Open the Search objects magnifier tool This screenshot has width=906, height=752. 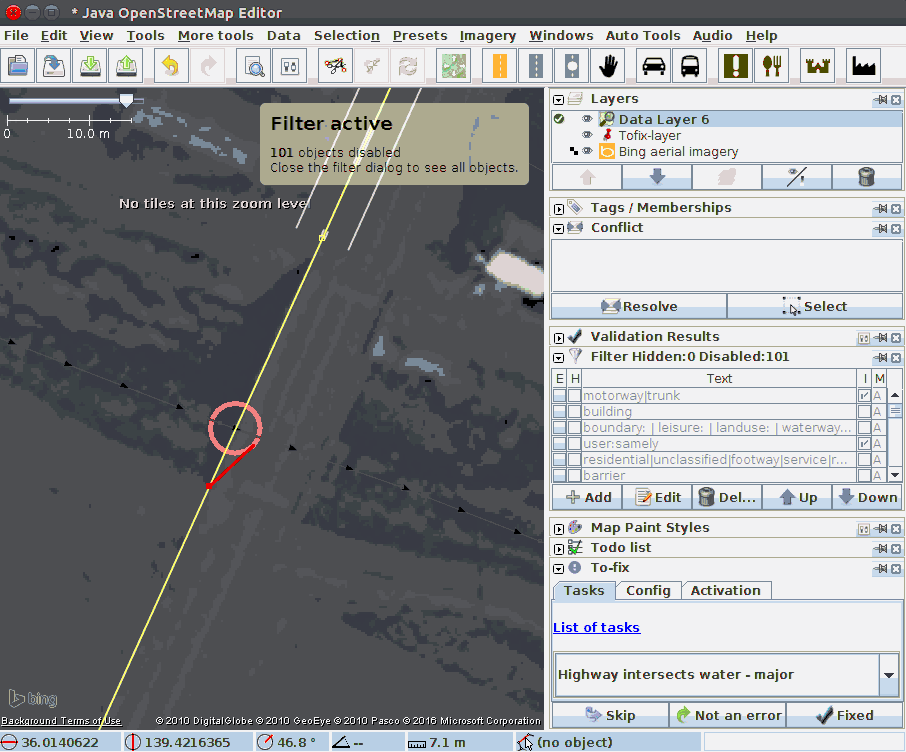click(x=256, y=67)
